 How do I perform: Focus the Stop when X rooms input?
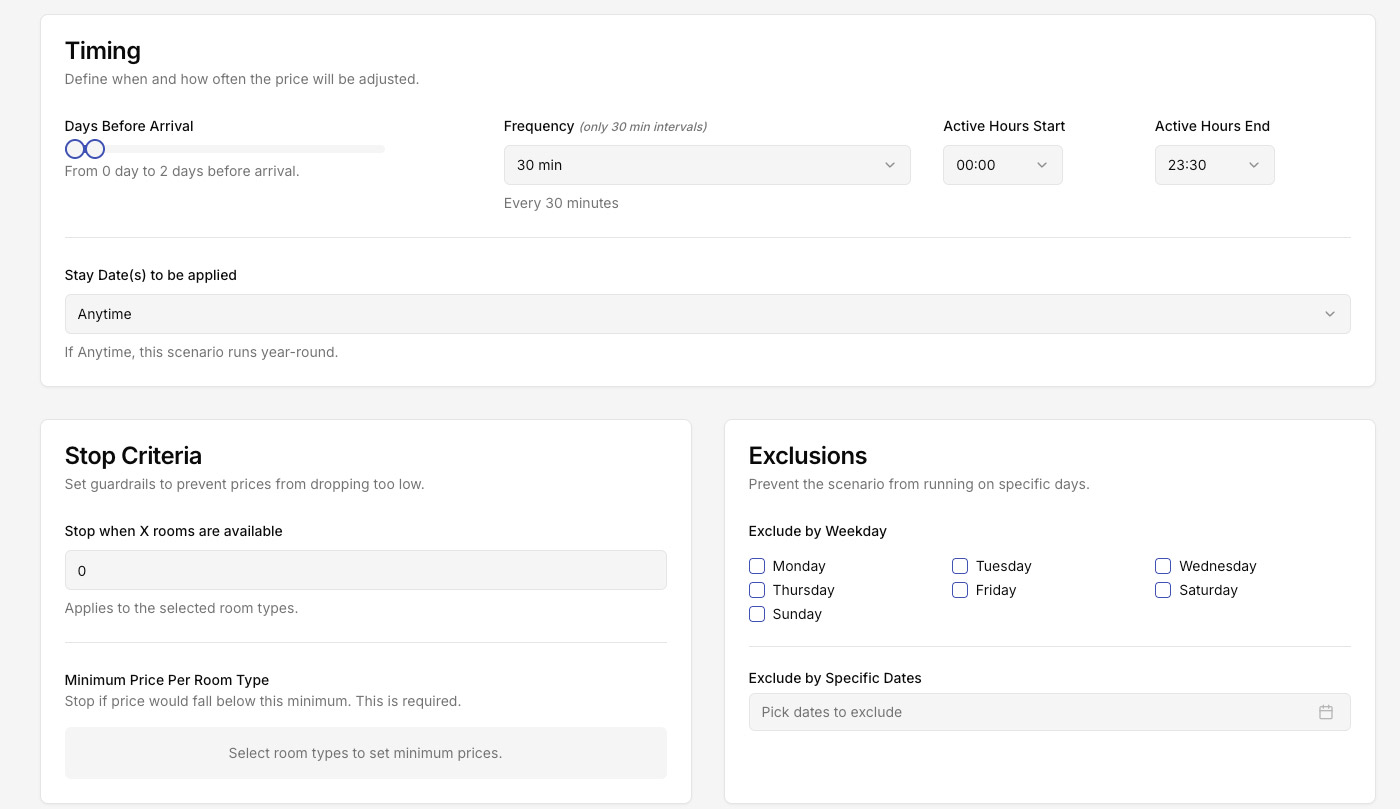point(365,571)
